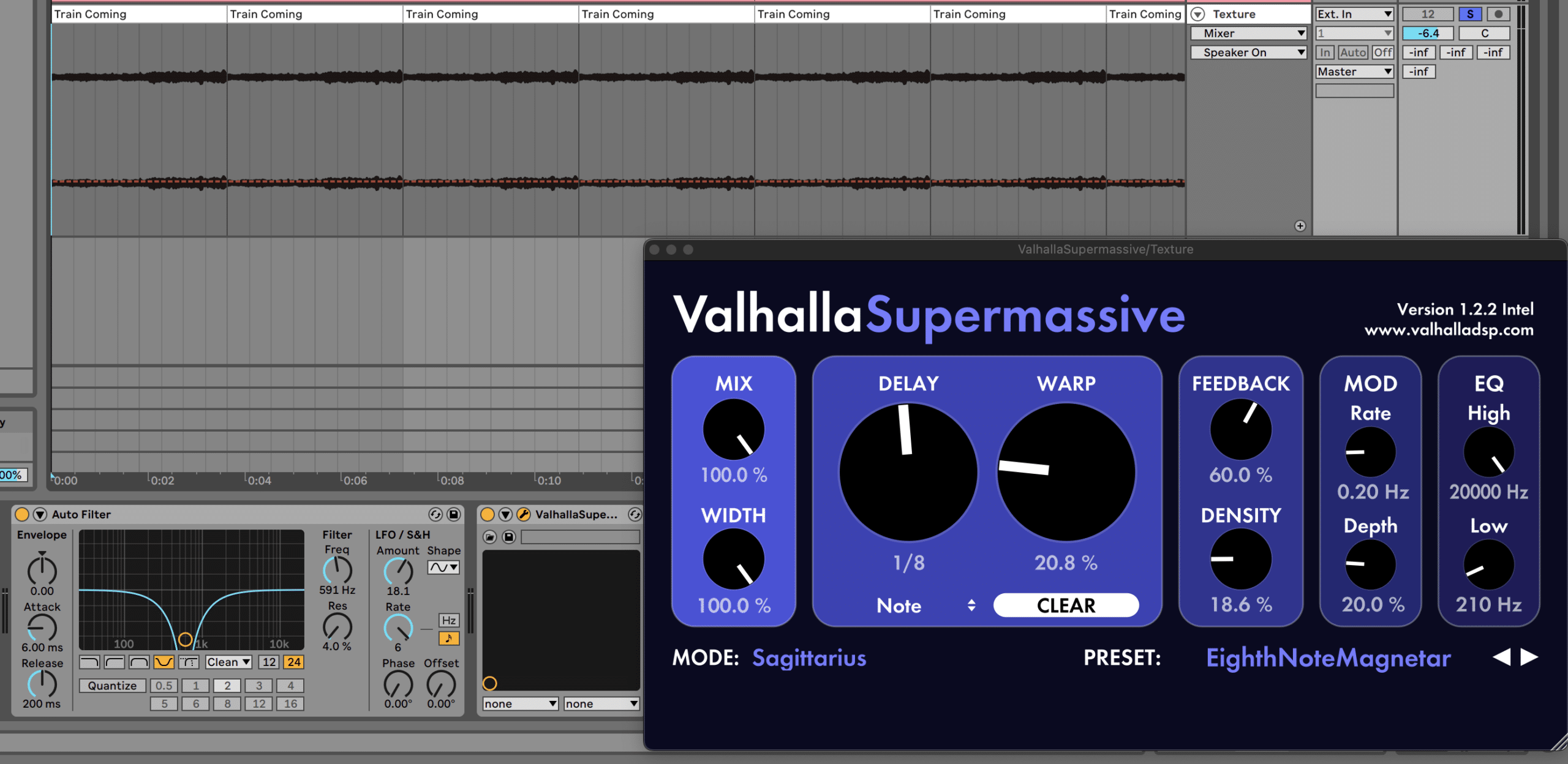1568x764 pixels.
Task: Select the lowpass filter type icon
Action: (x=89, y=662)
